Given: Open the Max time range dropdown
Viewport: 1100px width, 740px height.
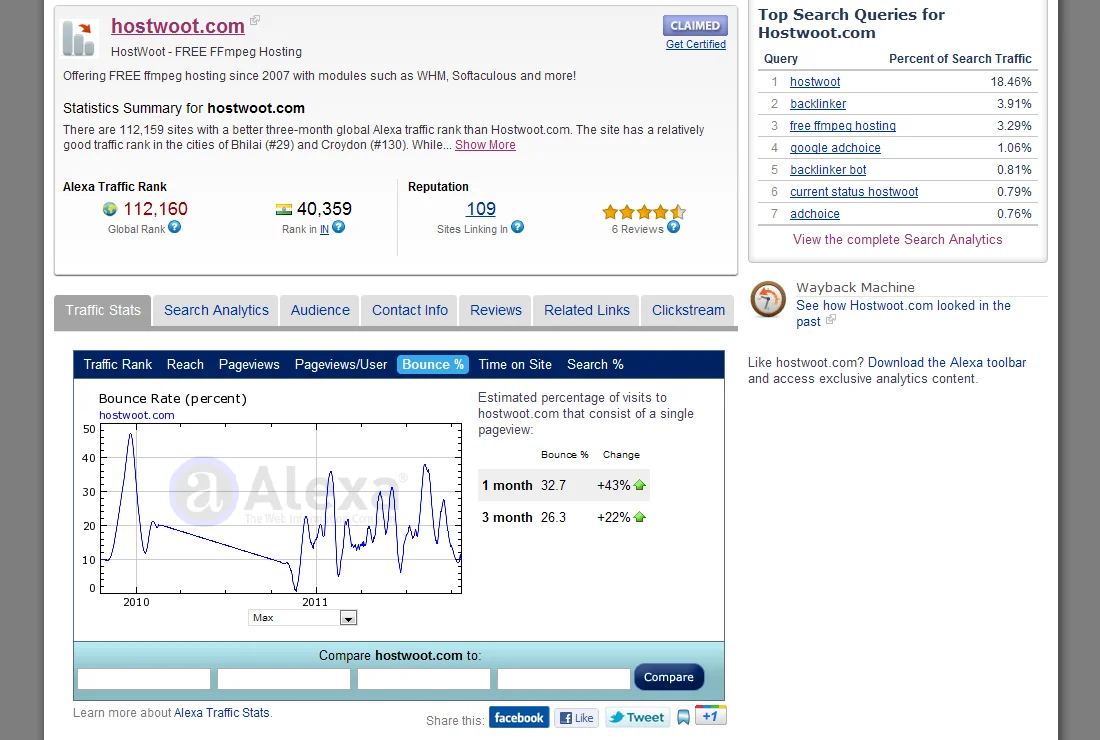Looking at the screenshot, I should tap(303, 617).
